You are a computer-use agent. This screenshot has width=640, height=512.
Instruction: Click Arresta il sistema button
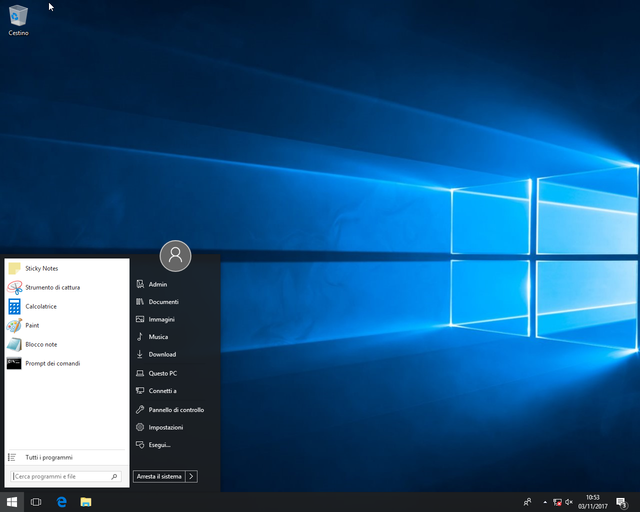pos(159,476)
